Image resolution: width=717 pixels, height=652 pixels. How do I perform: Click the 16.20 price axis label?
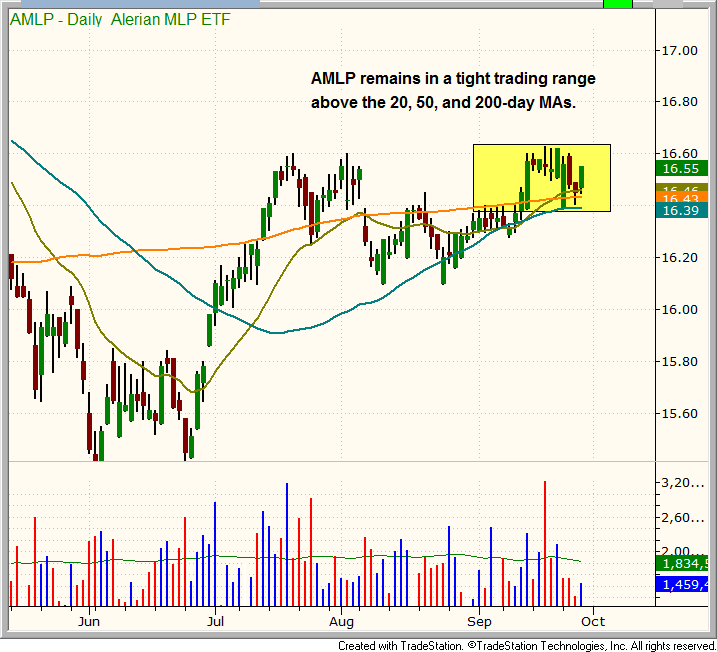tap(680, 257)
